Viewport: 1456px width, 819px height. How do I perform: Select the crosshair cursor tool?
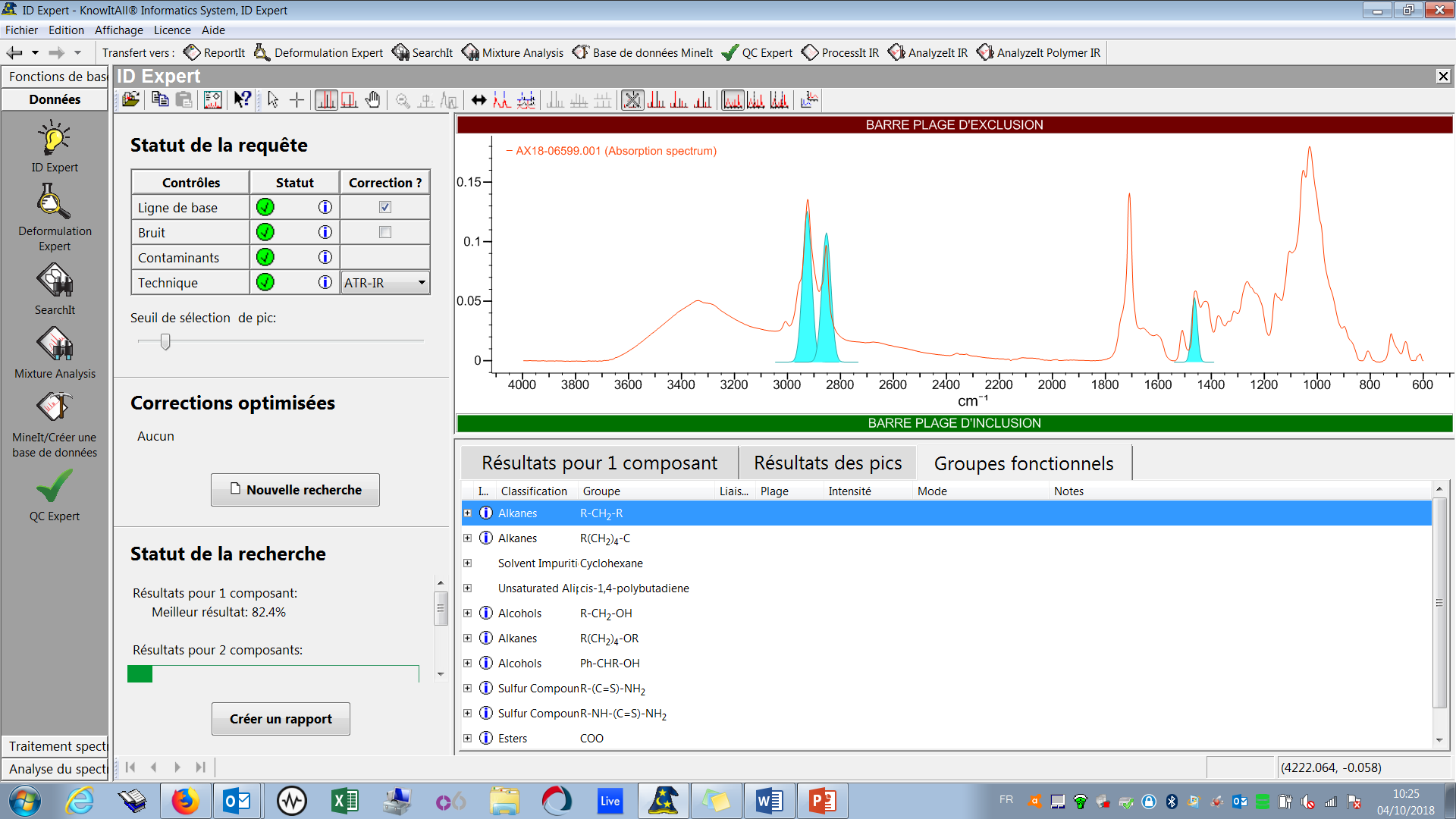tap(297, 100)
